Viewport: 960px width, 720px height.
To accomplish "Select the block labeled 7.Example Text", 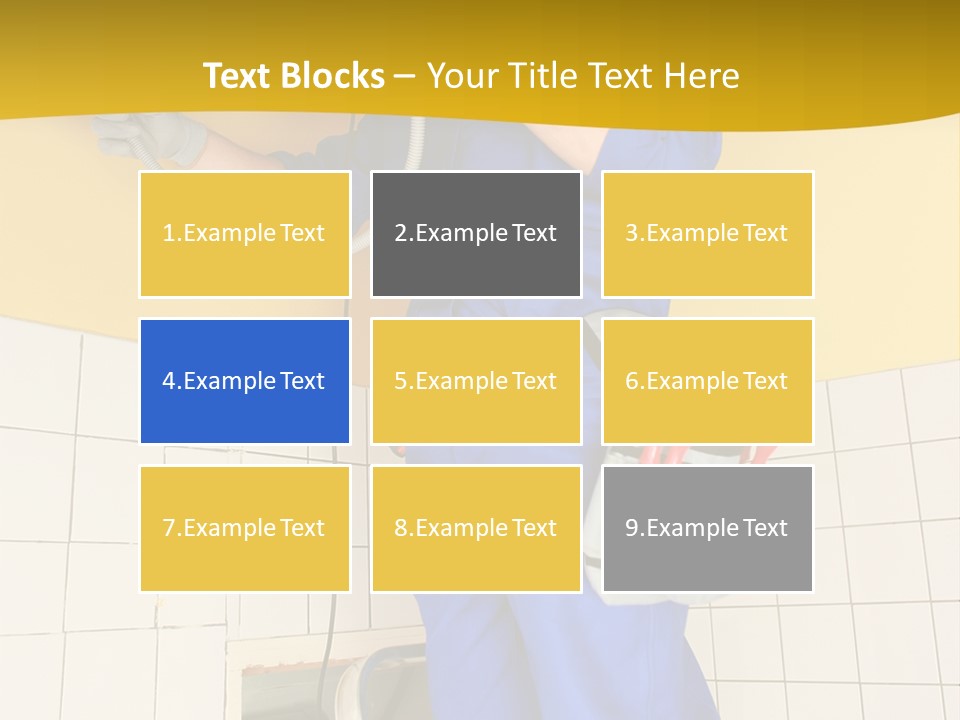I will (x=244, y=528).
